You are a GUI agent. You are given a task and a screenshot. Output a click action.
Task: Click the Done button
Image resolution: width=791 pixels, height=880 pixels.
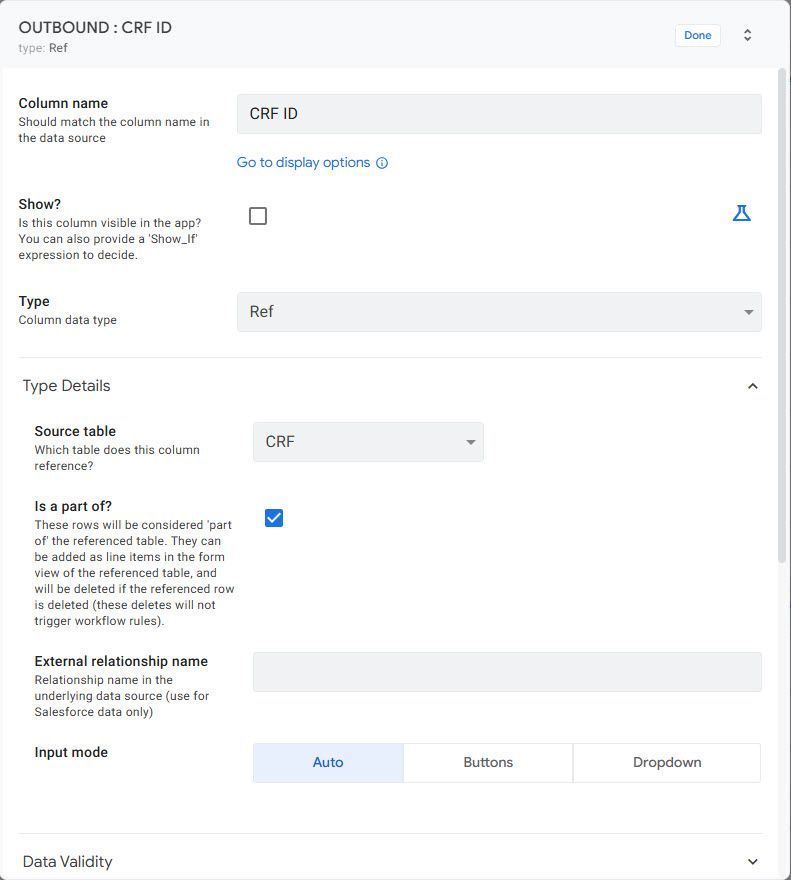point(697,35)
